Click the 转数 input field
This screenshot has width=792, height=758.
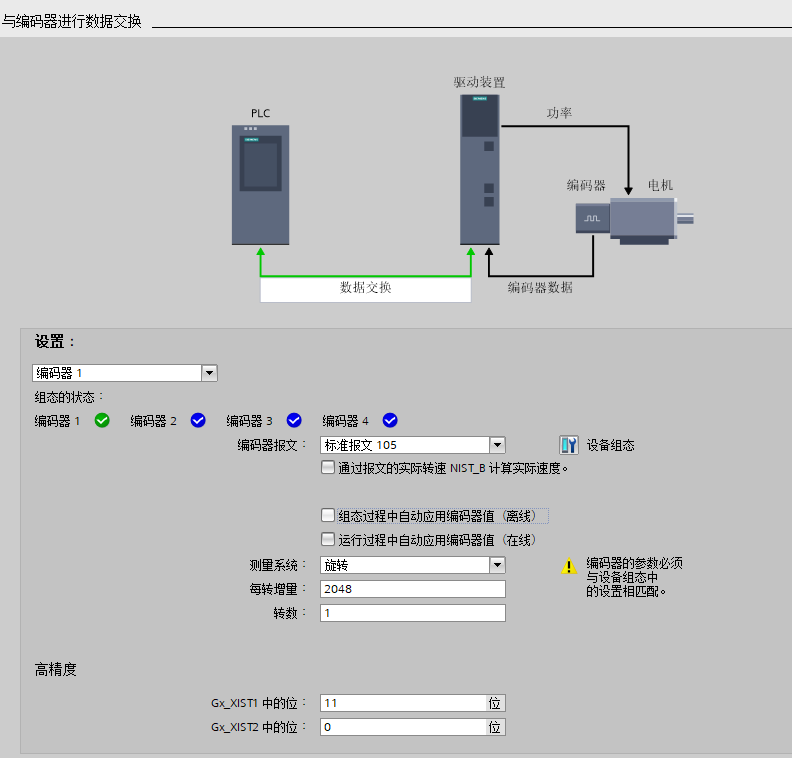pos(412,613)
